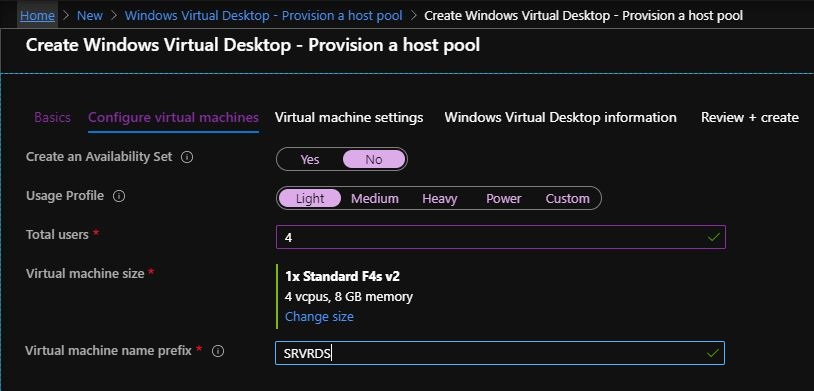This screenshot has height=391, width=814.
Task: Click the name prefix validation checkmark
Action: coord(713,353)
